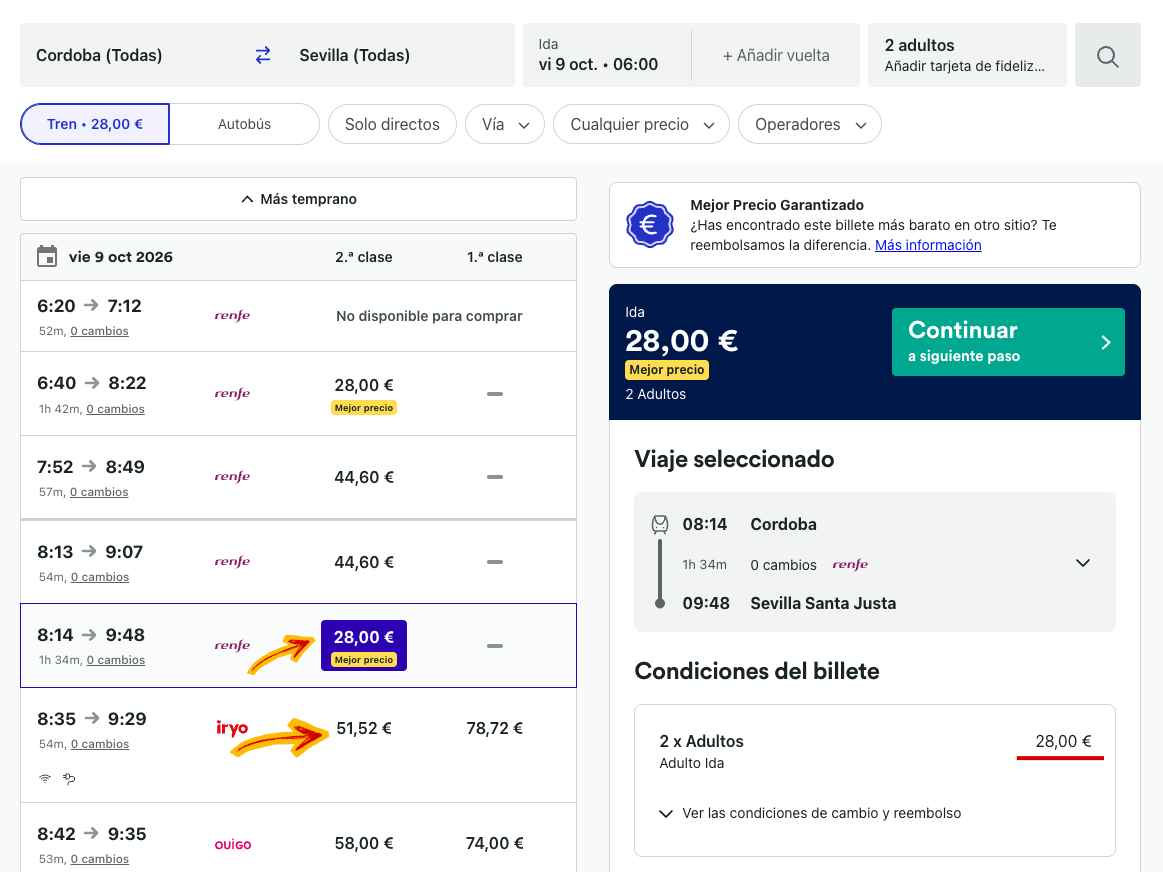Expand earlier trains with Más temprano

(298, 199)
